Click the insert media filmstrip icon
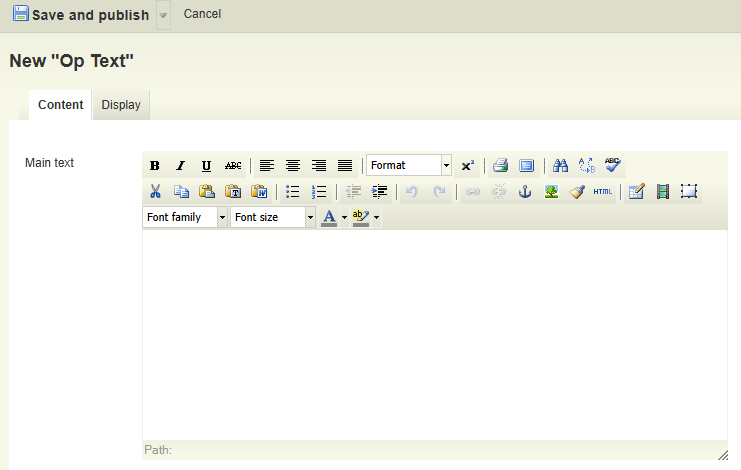This screenshot has height=470, width=741. 662,192
